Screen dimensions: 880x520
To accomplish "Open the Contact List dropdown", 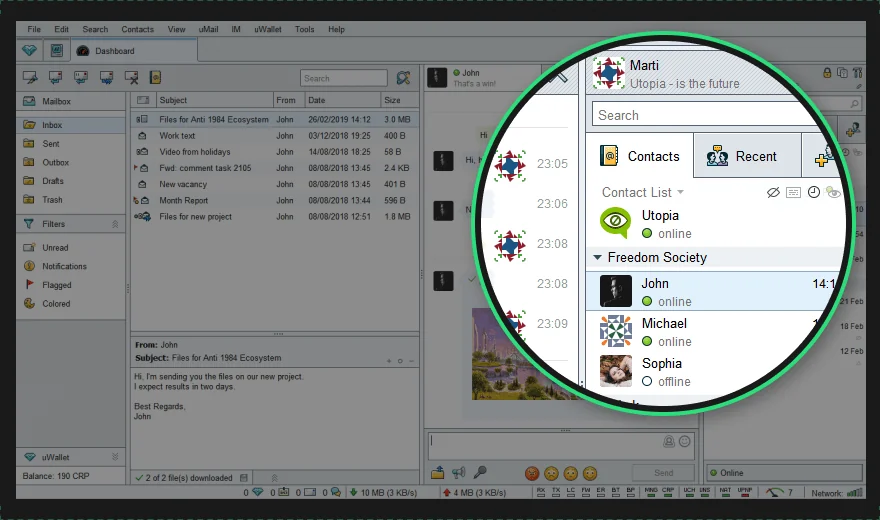I will coord(643,192).
